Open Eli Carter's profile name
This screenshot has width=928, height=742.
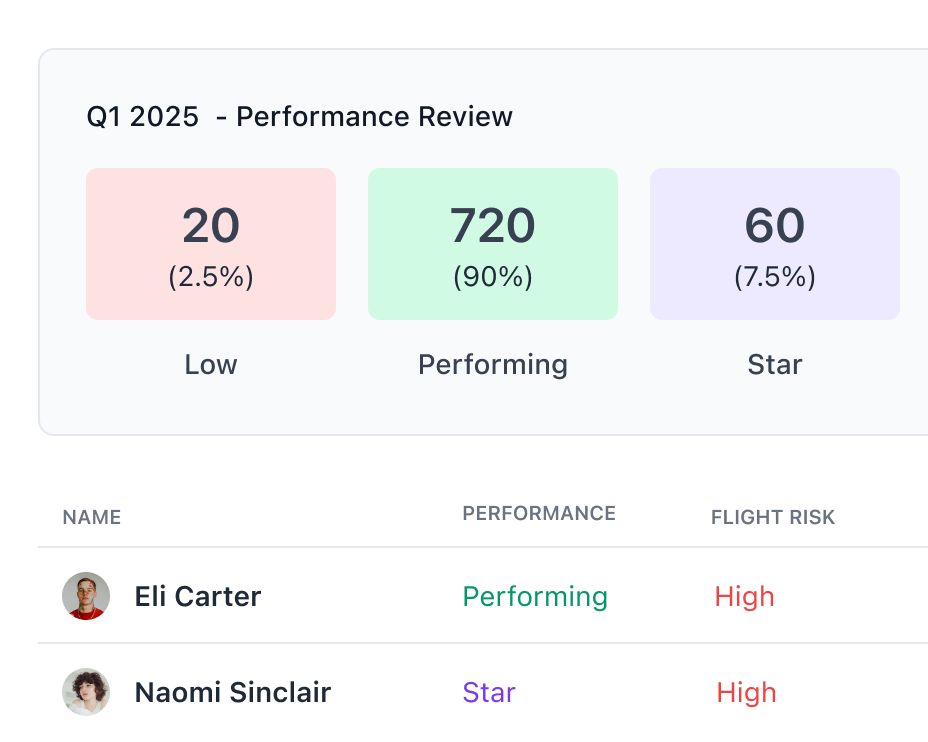click(x=198, y=596)
